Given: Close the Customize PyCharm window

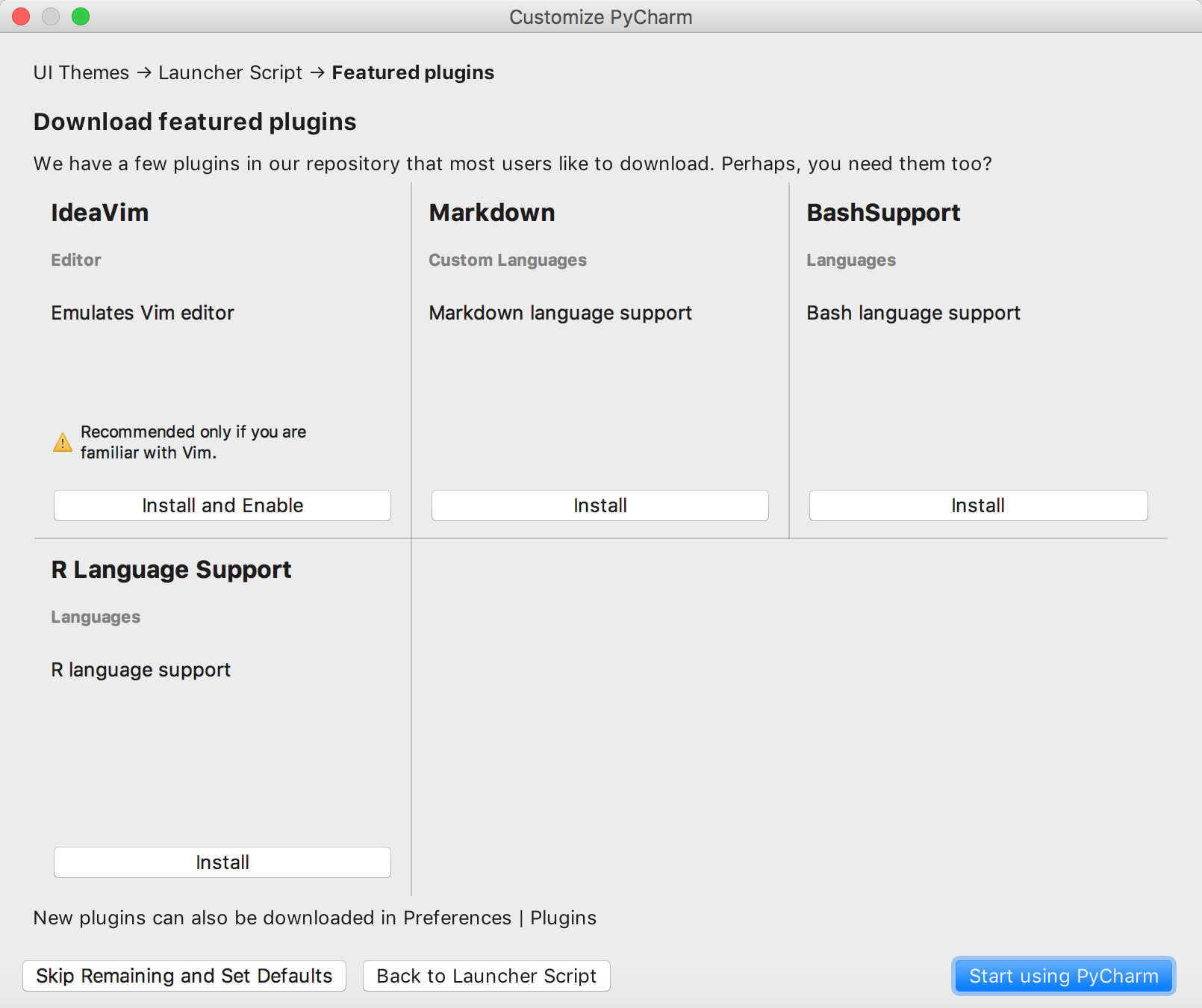Looking at the screenshot, I should (21, 16).
